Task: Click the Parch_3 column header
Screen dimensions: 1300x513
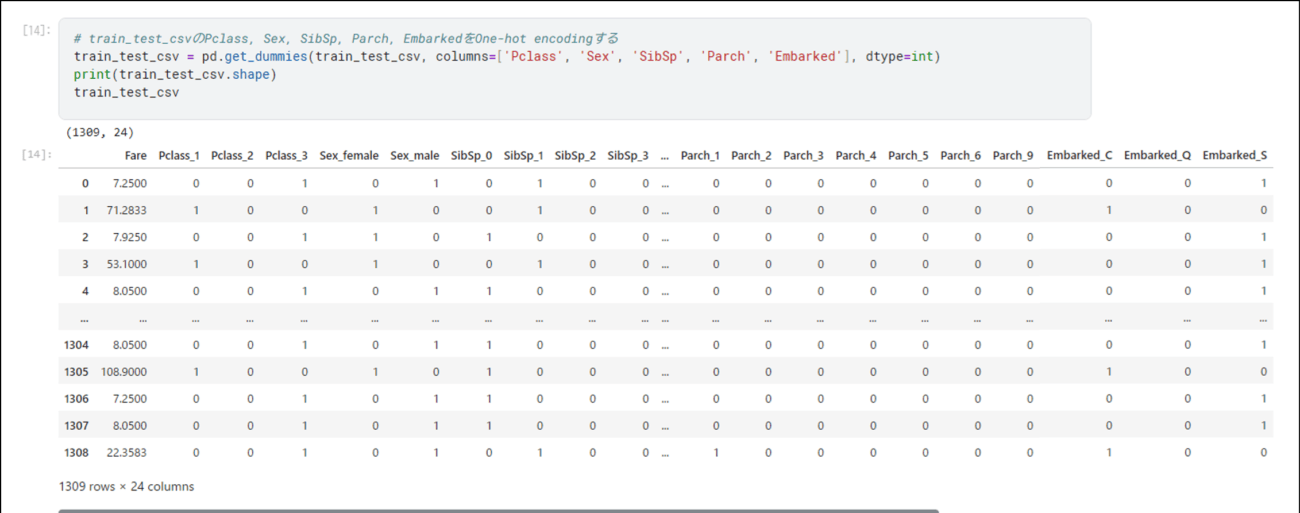Action: pos(803,156)
